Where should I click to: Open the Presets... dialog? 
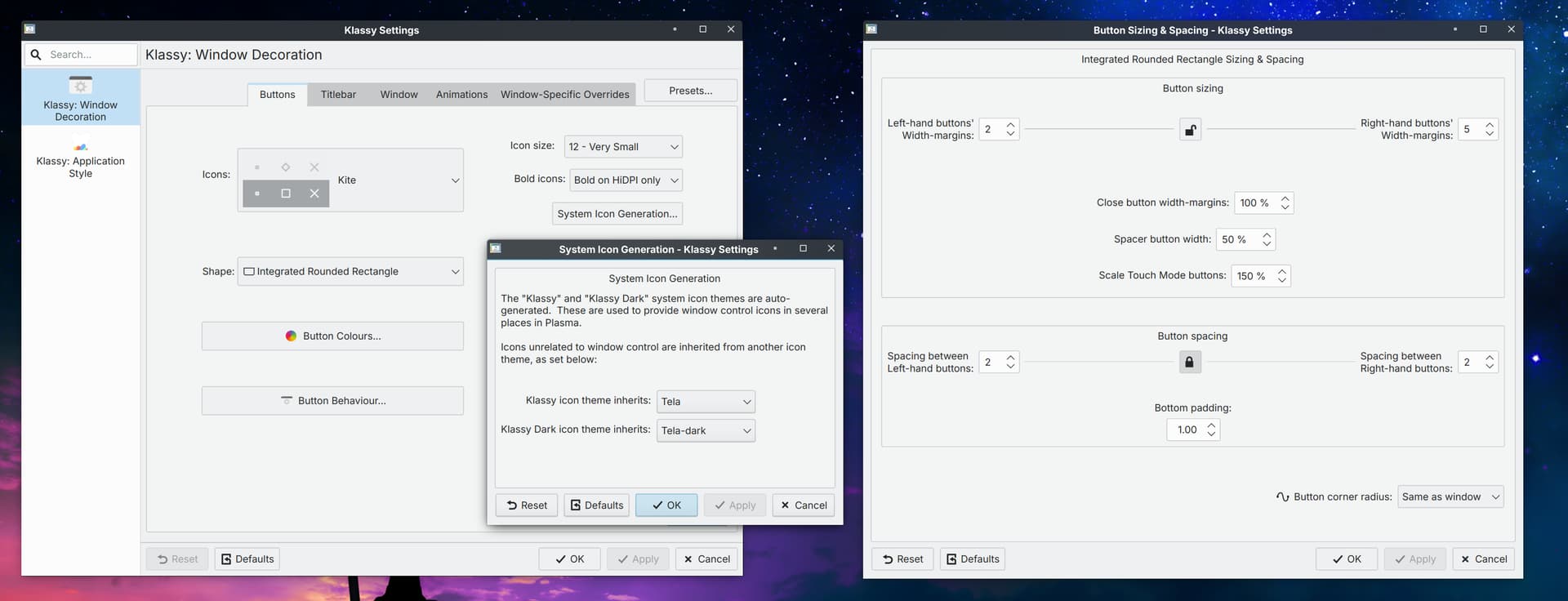click(691, 91)
